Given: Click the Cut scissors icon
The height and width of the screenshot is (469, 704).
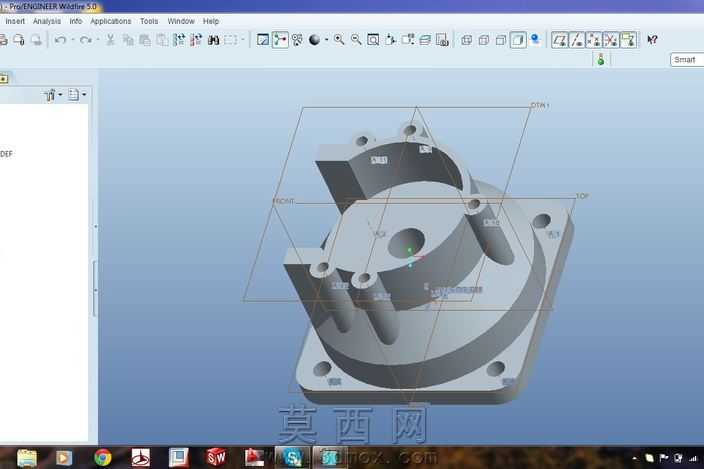Looking at the screenshot, I should point(110,40).
